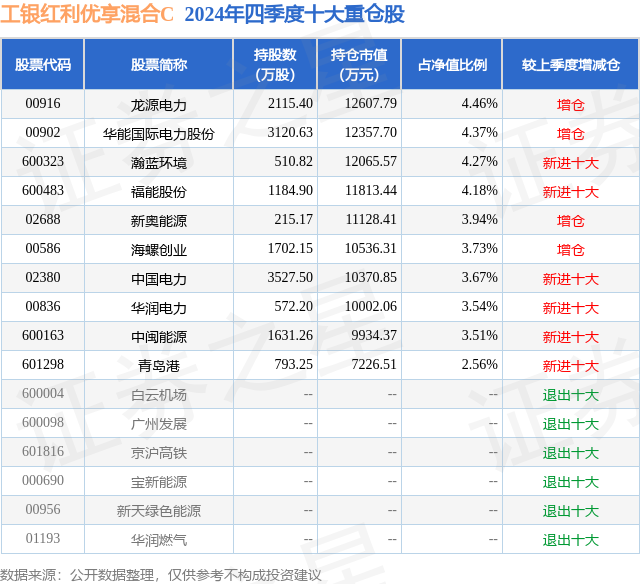Select stock name 龙源电力
The image size is (640, 584).
point(159,105)
